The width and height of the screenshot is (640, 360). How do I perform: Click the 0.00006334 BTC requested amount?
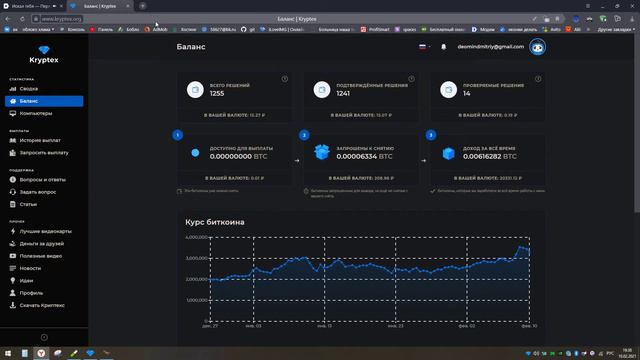364,156
